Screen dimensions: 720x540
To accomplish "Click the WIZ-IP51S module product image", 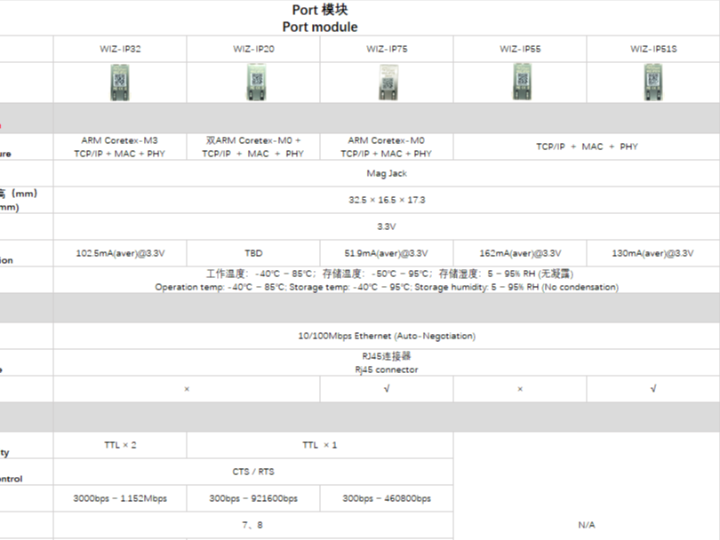I will [653, 82].
